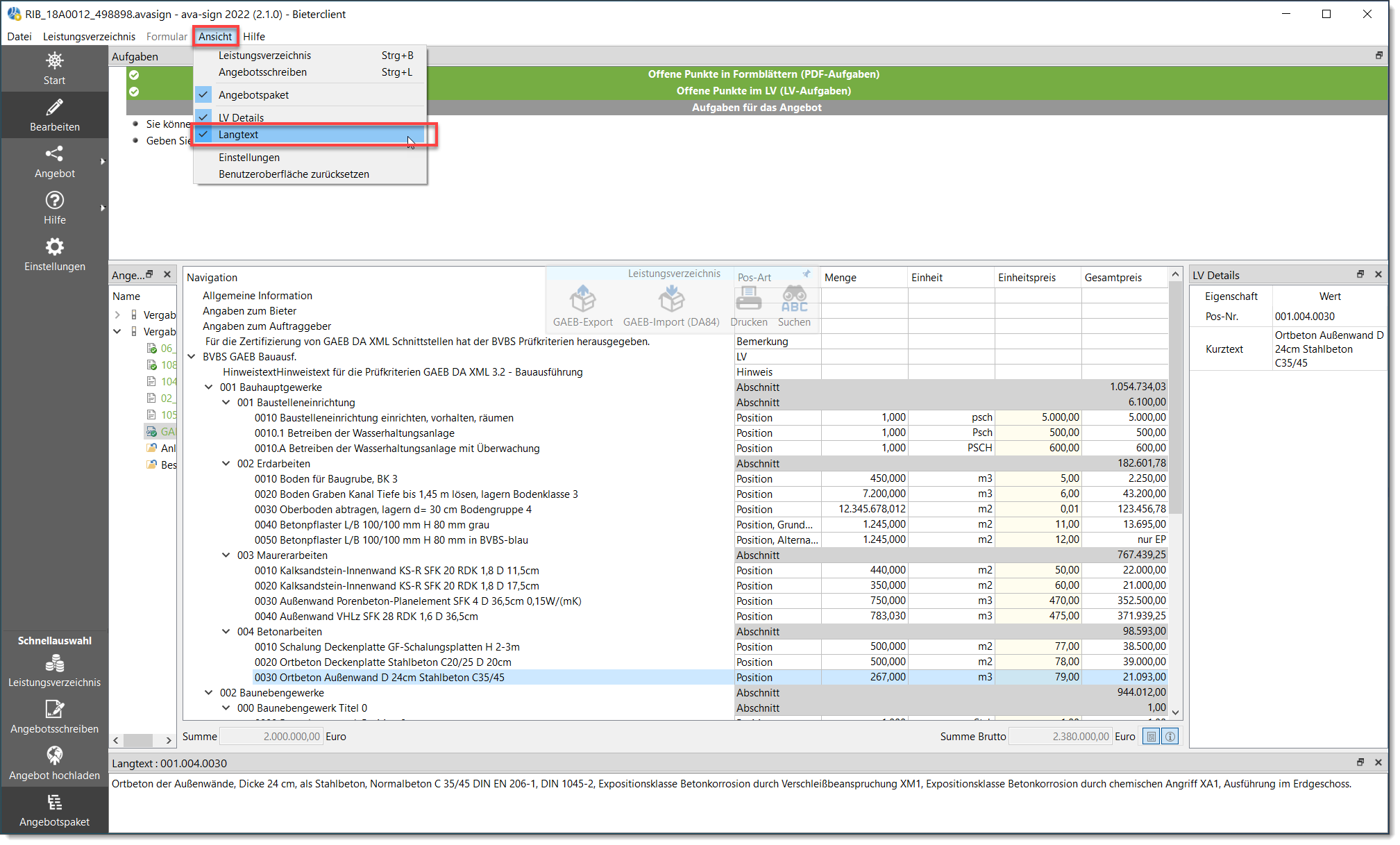Image resolution: width=1400 pixels, height=845 pixels.
Task: Collapse 000 Baunebengewerk Titel 0
Action: pos(226,708)
